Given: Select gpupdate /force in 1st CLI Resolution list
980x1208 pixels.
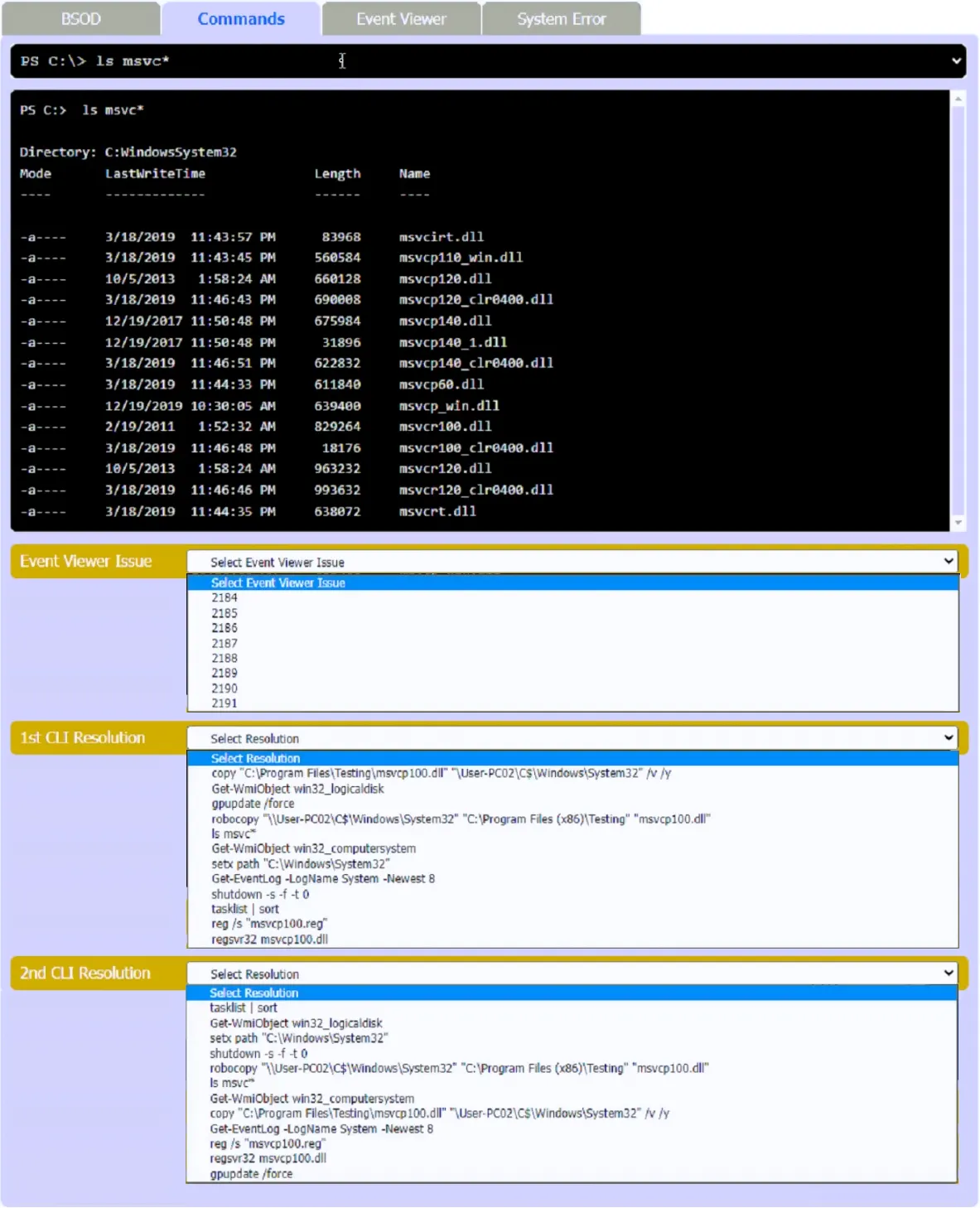Looking at the screenshot, I should click(572, 804).
